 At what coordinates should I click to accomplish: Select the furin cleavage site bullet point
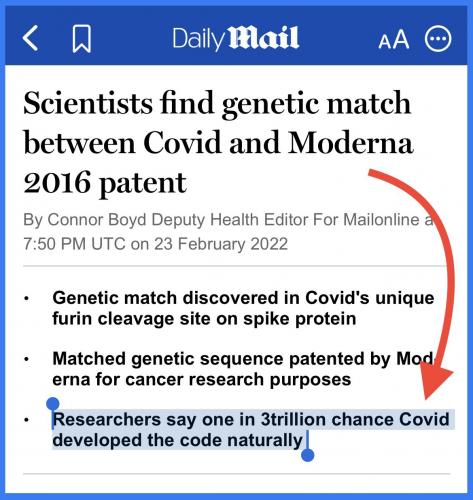coord(243,308)
